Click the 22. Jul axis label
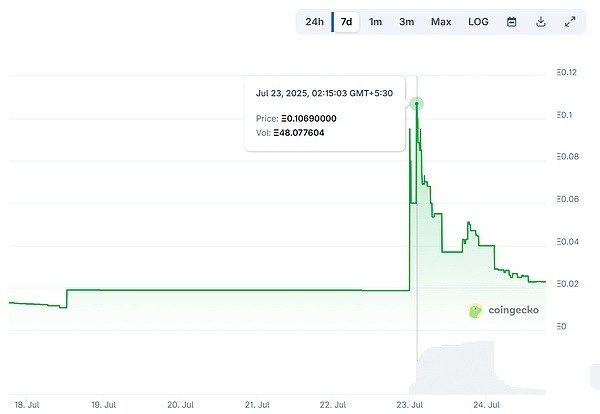 pos(333,404)
